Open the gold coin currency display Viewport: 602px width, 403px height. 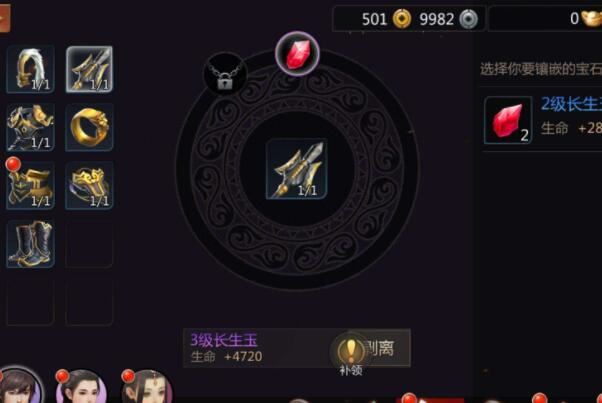[x=387, y=18]
